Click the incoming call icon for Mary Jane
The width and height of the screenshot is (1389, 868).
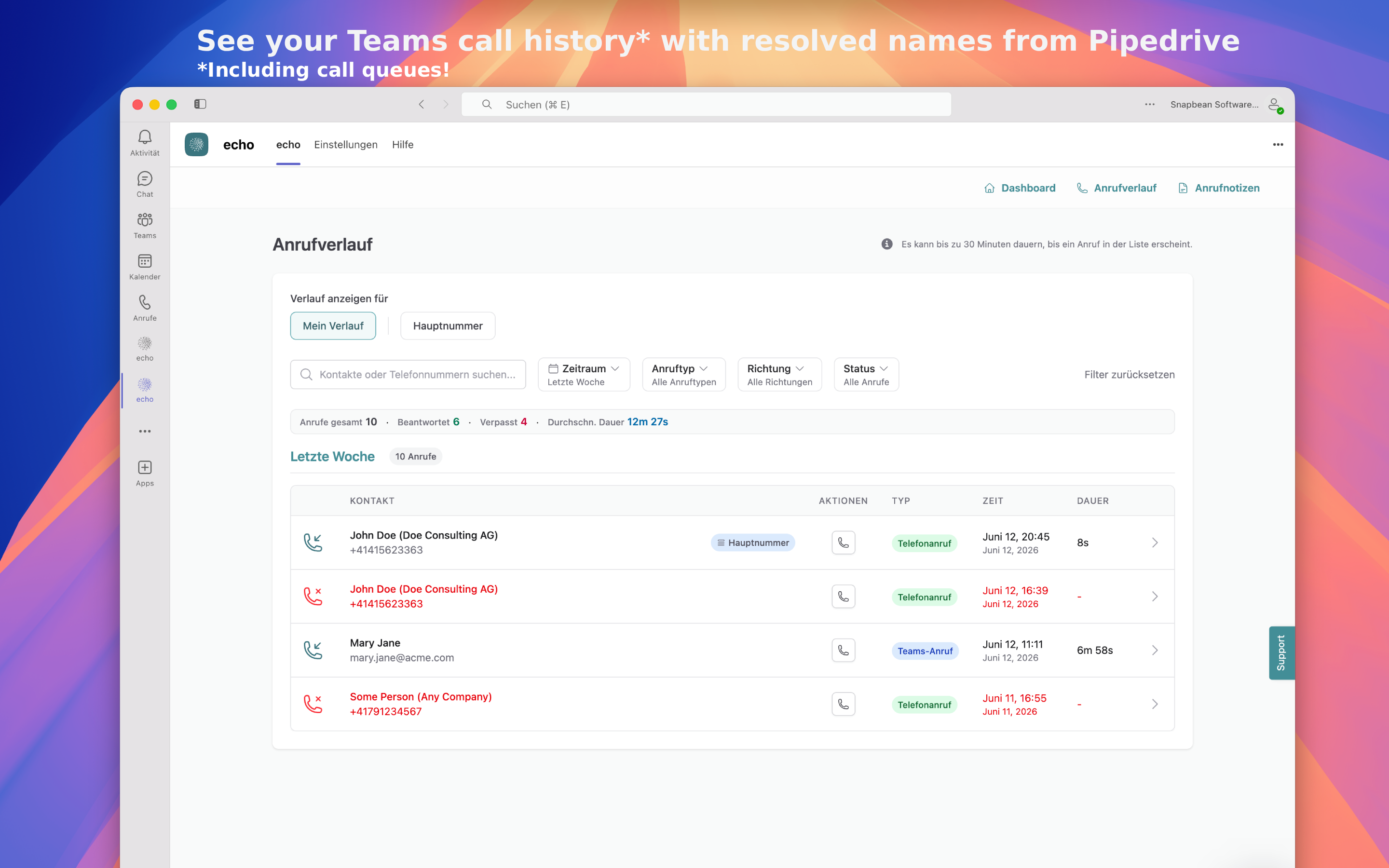(x=313, y=651)
